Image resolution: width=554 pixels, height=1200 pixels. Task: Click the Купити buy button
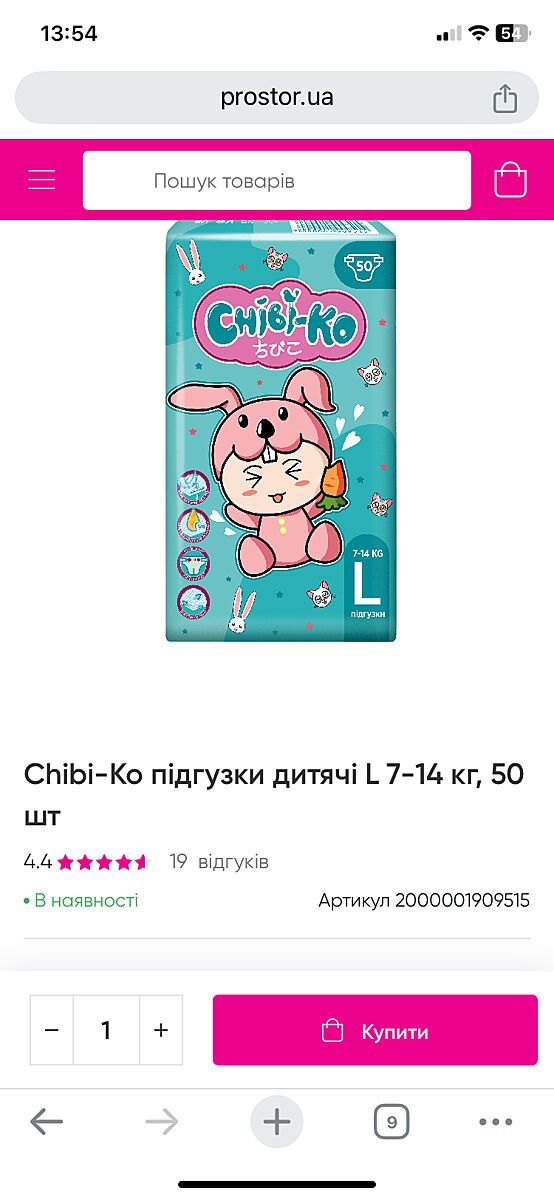click(375, 1030)
